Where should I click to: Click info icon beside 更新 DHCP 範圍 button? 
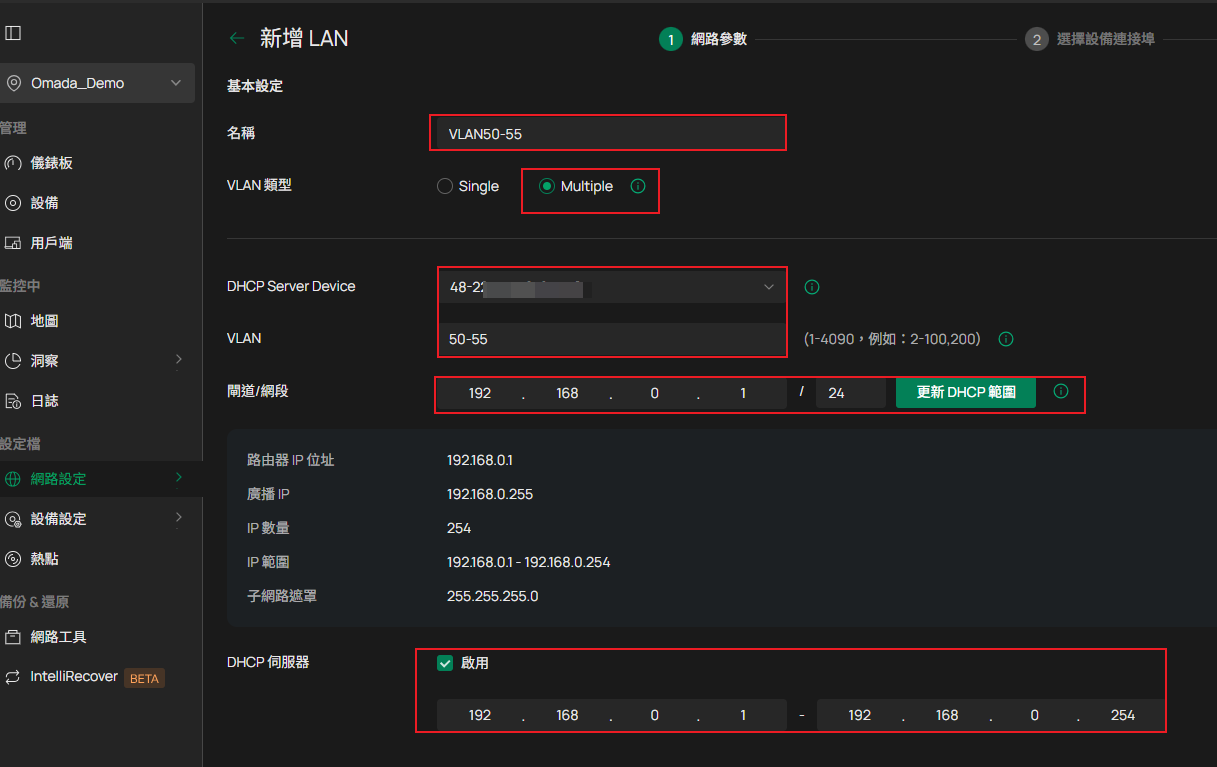point(1061,392)
